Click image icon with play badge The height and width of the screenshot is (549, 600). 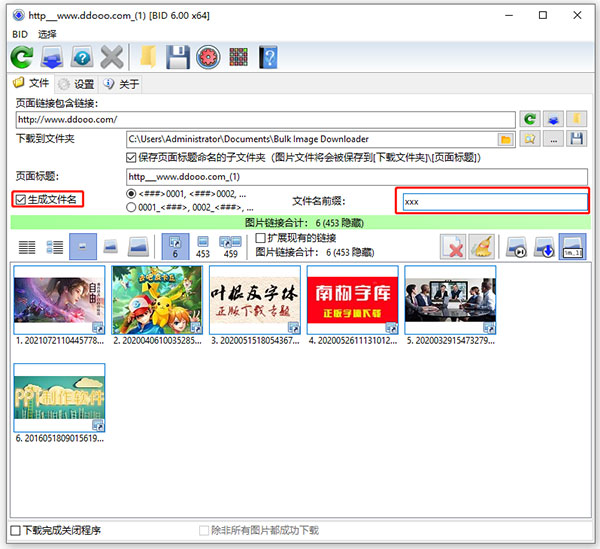[516, 247]
